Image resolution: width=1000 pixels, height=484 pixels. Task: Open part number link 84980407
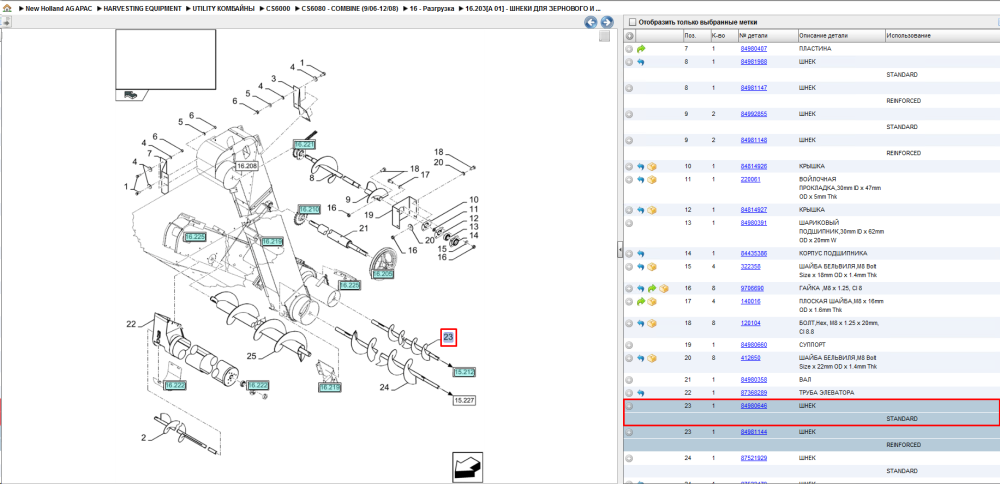click(x=754, y=48)
